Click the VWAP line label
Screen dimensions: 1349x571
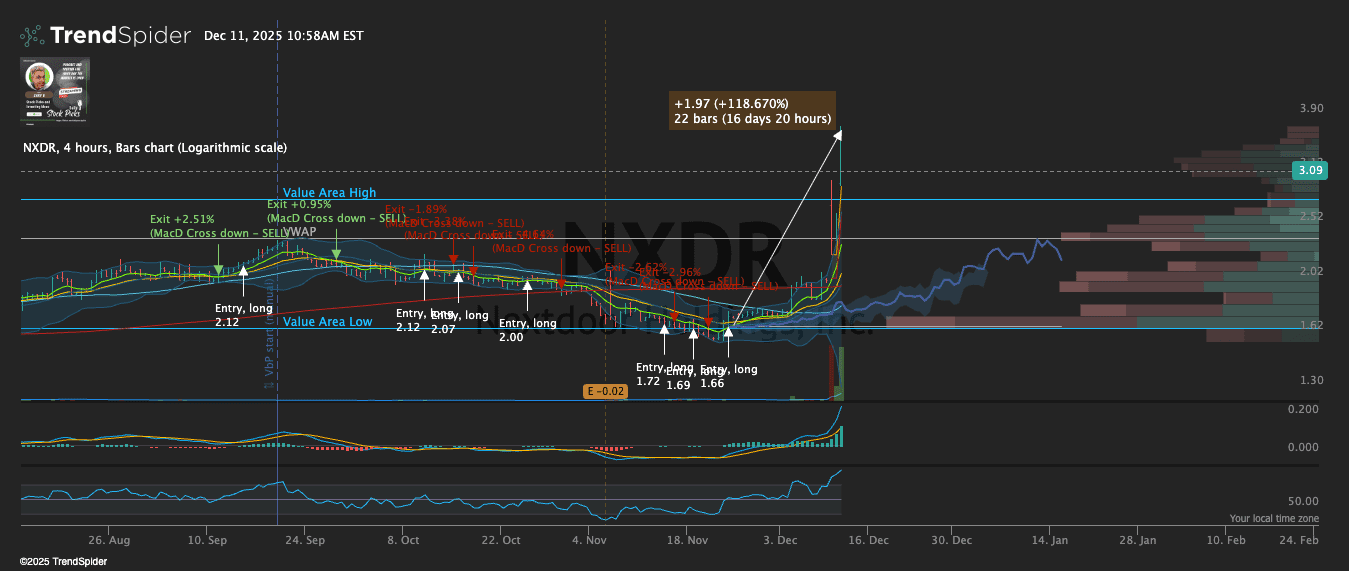[x=299, y=231]
